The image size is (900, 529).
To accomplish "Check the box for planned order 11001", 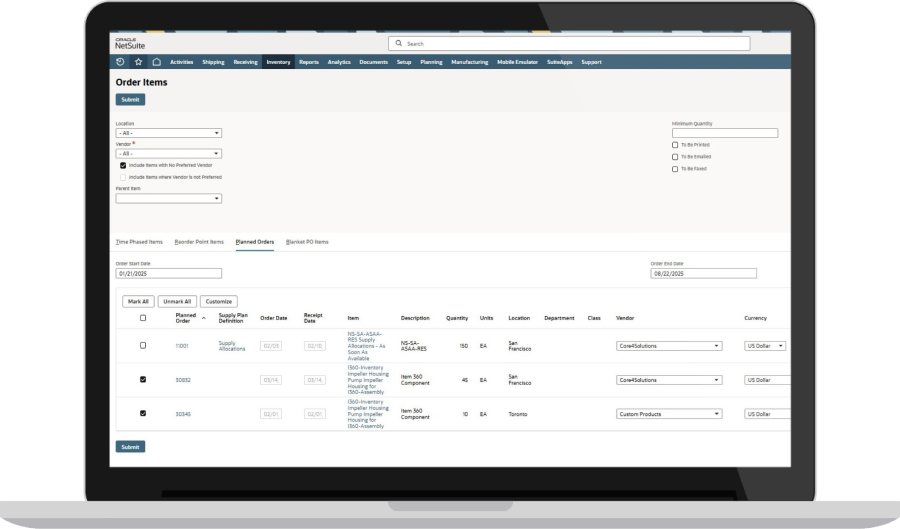I will click(x=143, y=345).
